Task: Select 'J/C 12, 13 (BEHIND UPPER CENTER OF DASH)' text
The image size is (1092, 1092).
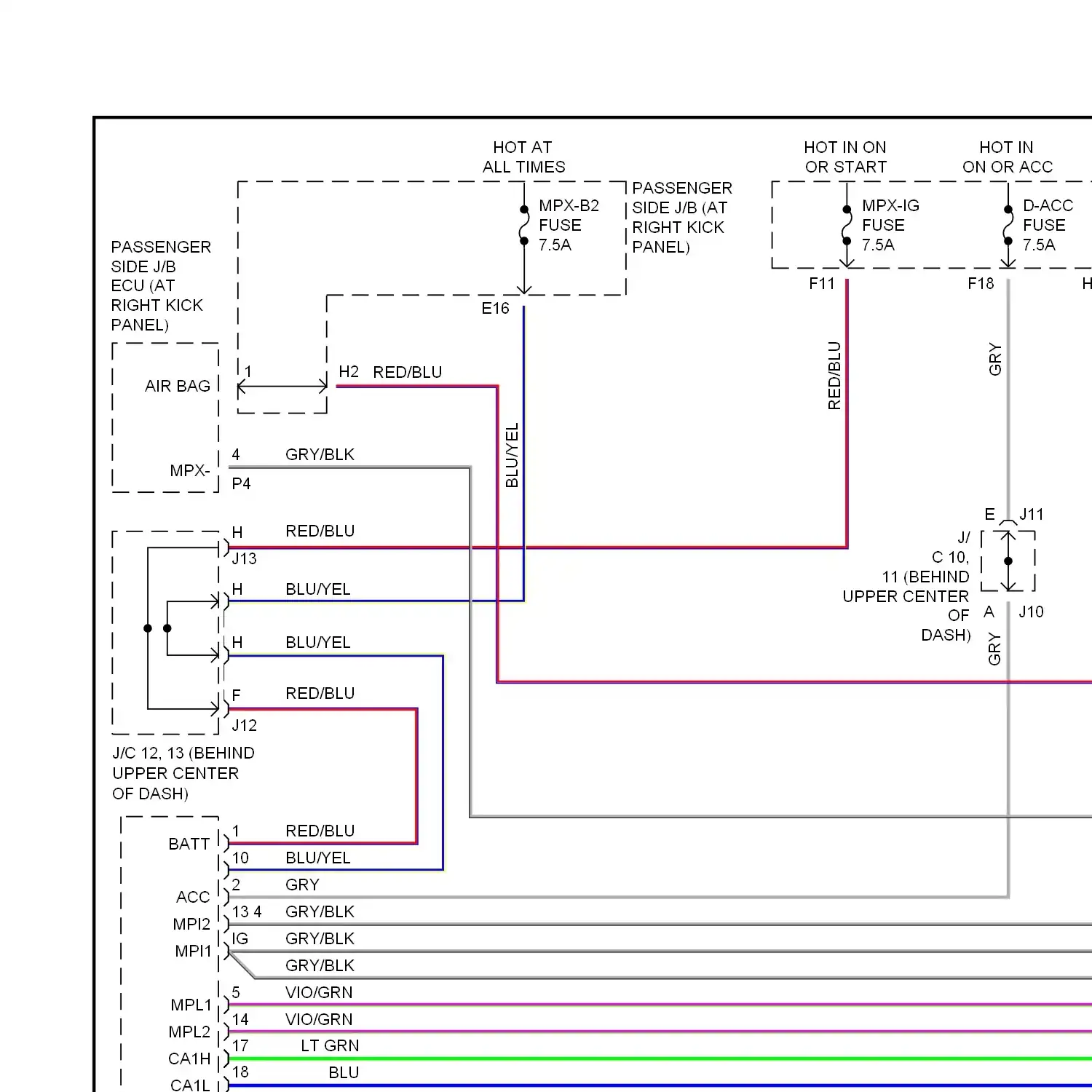Action: click(183, 773)
